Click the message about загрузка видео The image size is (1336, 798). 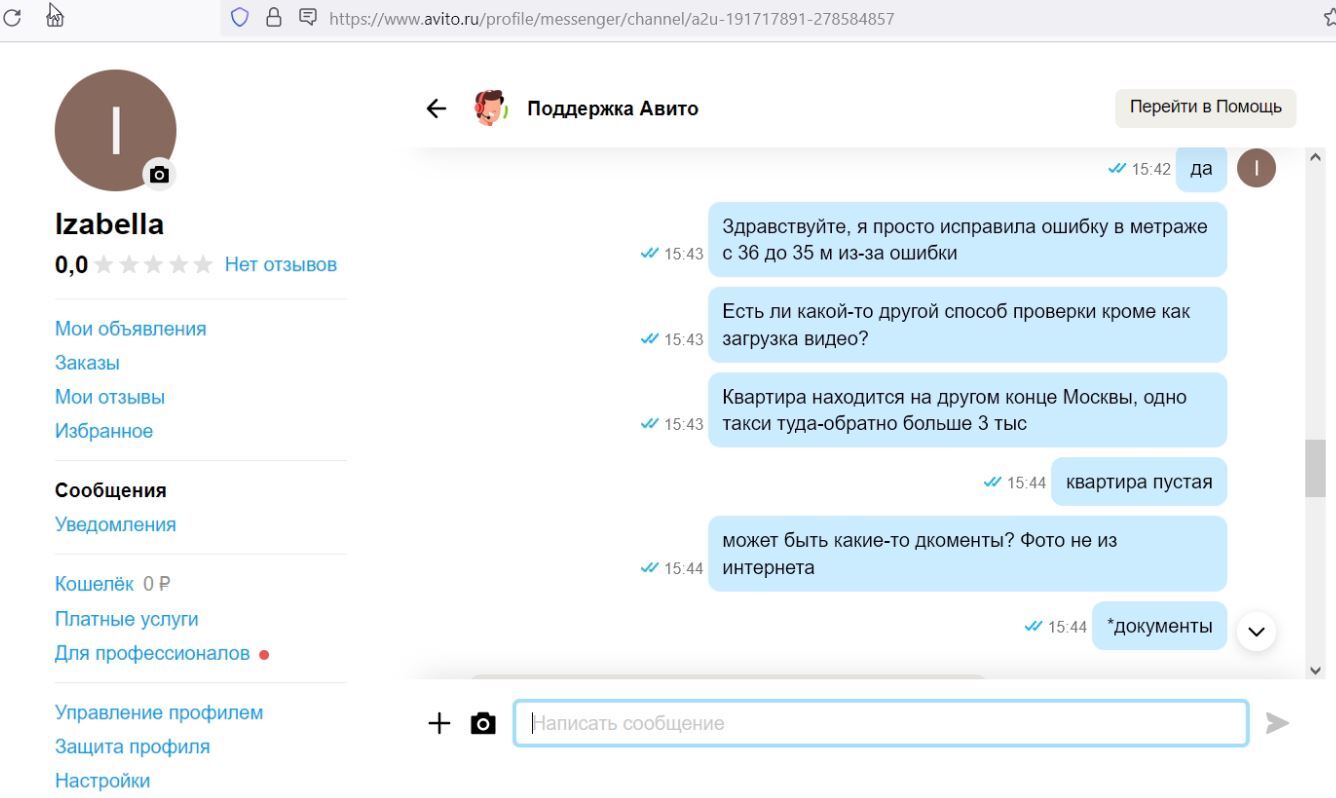tap(967, 325)
